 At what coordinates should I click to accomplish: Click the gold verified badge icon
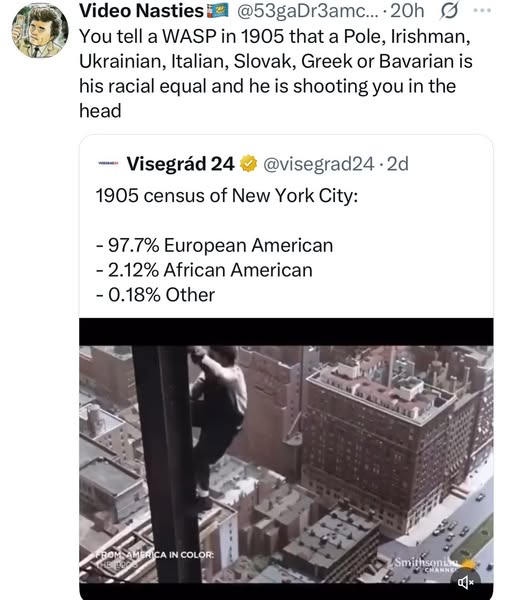(248, 164)
